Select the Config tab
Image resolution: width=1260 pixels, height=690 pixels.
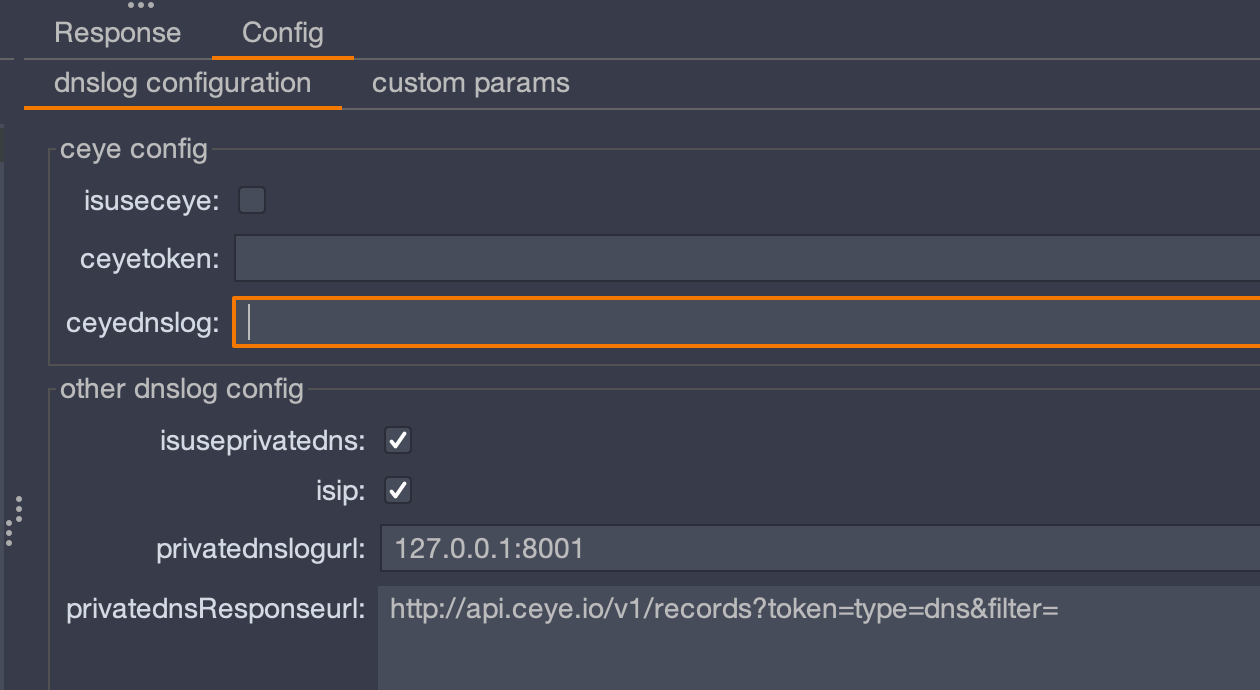point(282,32)
